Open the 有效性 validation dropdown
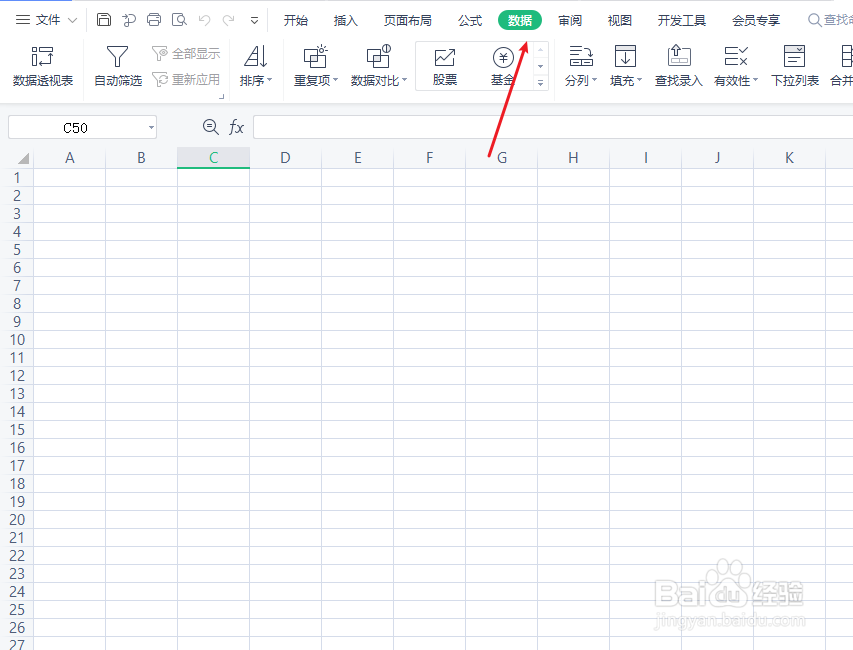The image size is (853, 650). [x=735, y=66]
